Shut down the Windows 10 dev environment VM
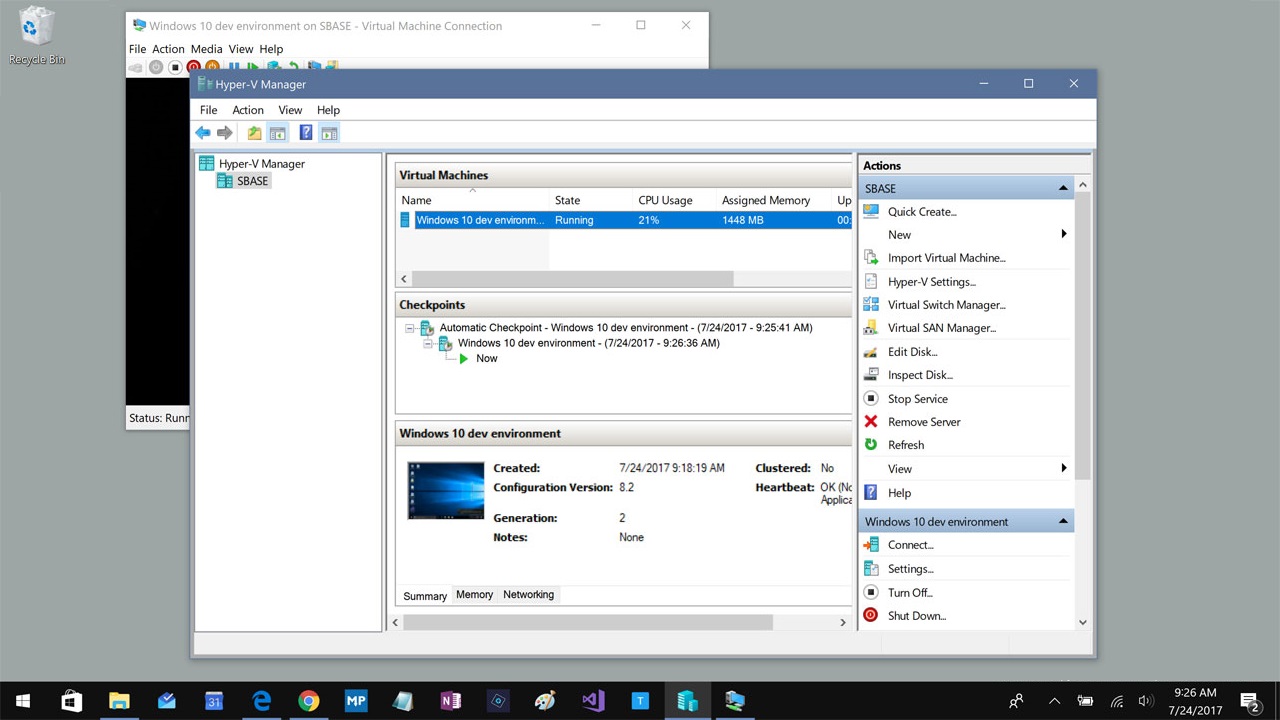1280x720 pixels. pos(916,615)
